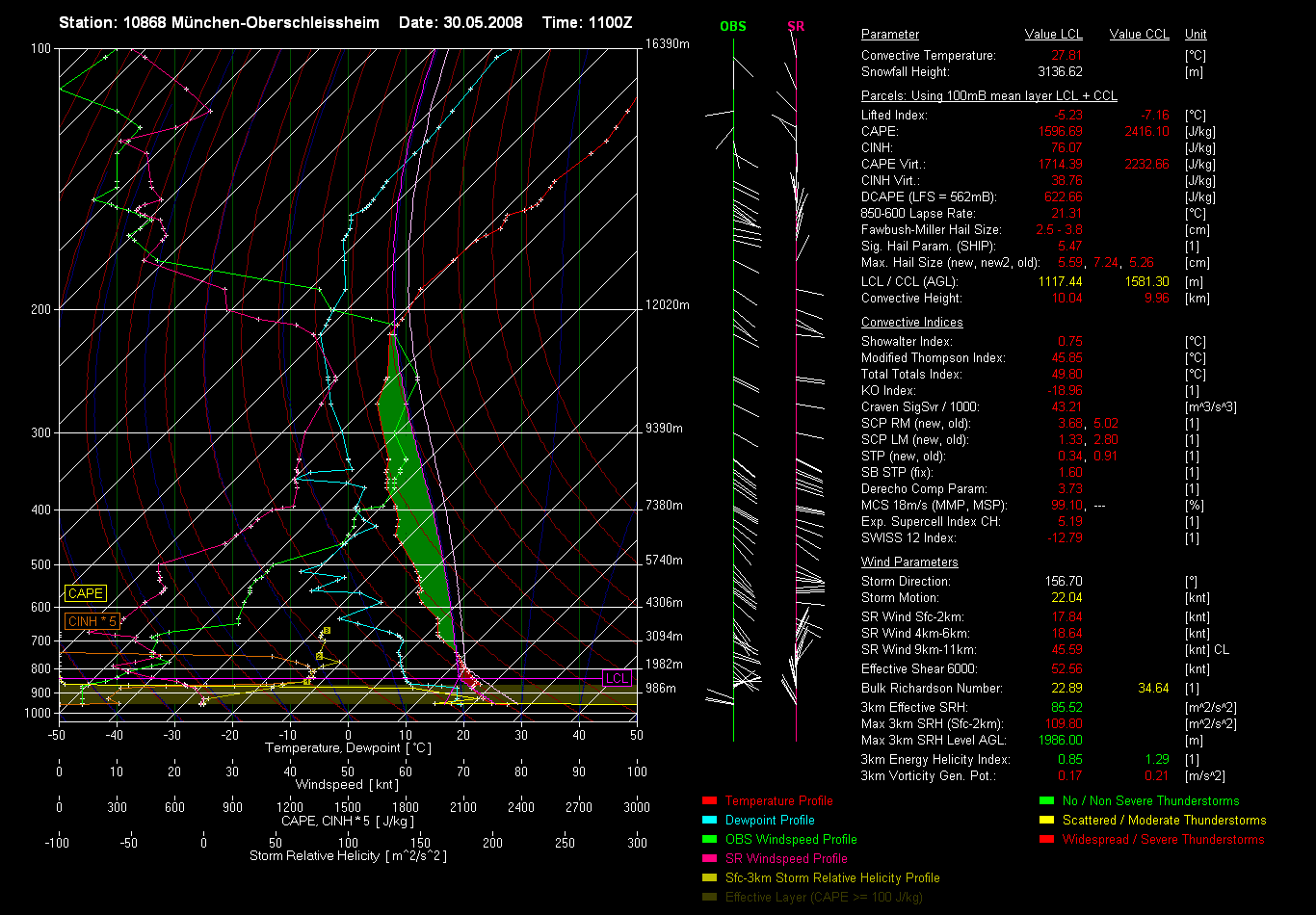Image resolution: width=1316 pixels, height=915 pixels.
Task: Click the yellow CAPE label box
Action: click(x=85, y=593)
